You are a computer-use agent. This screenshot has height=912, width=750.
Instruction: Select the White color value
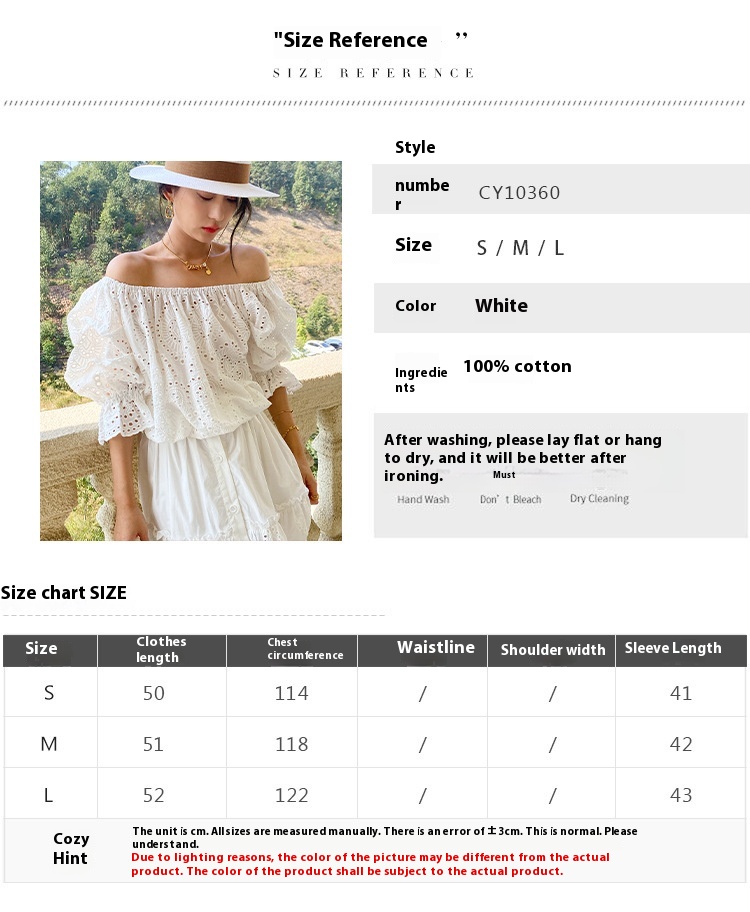[501, 306]
